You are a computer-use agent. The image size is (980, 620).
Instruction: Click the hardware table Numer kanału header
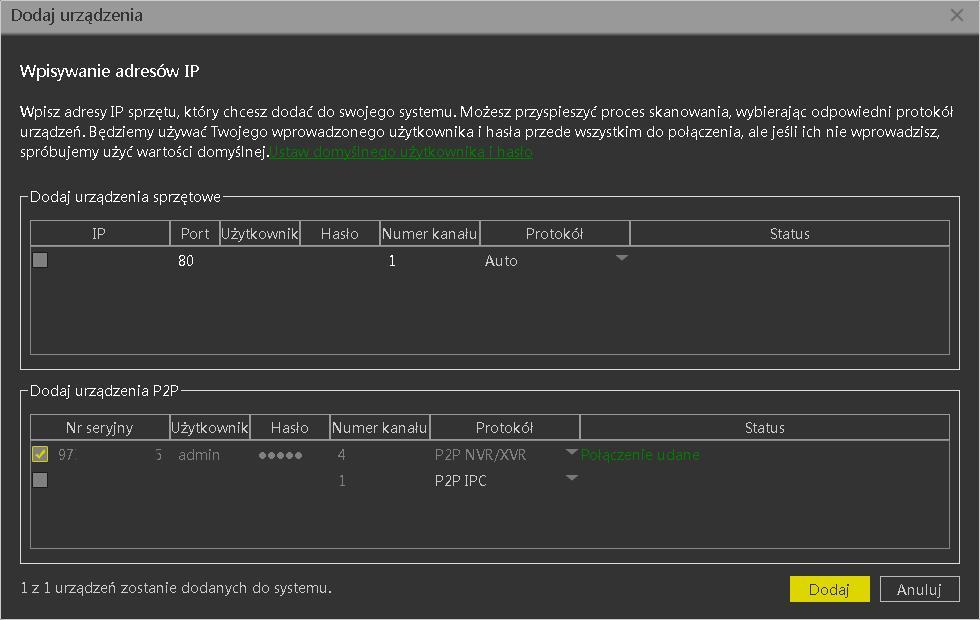[430, 234]
